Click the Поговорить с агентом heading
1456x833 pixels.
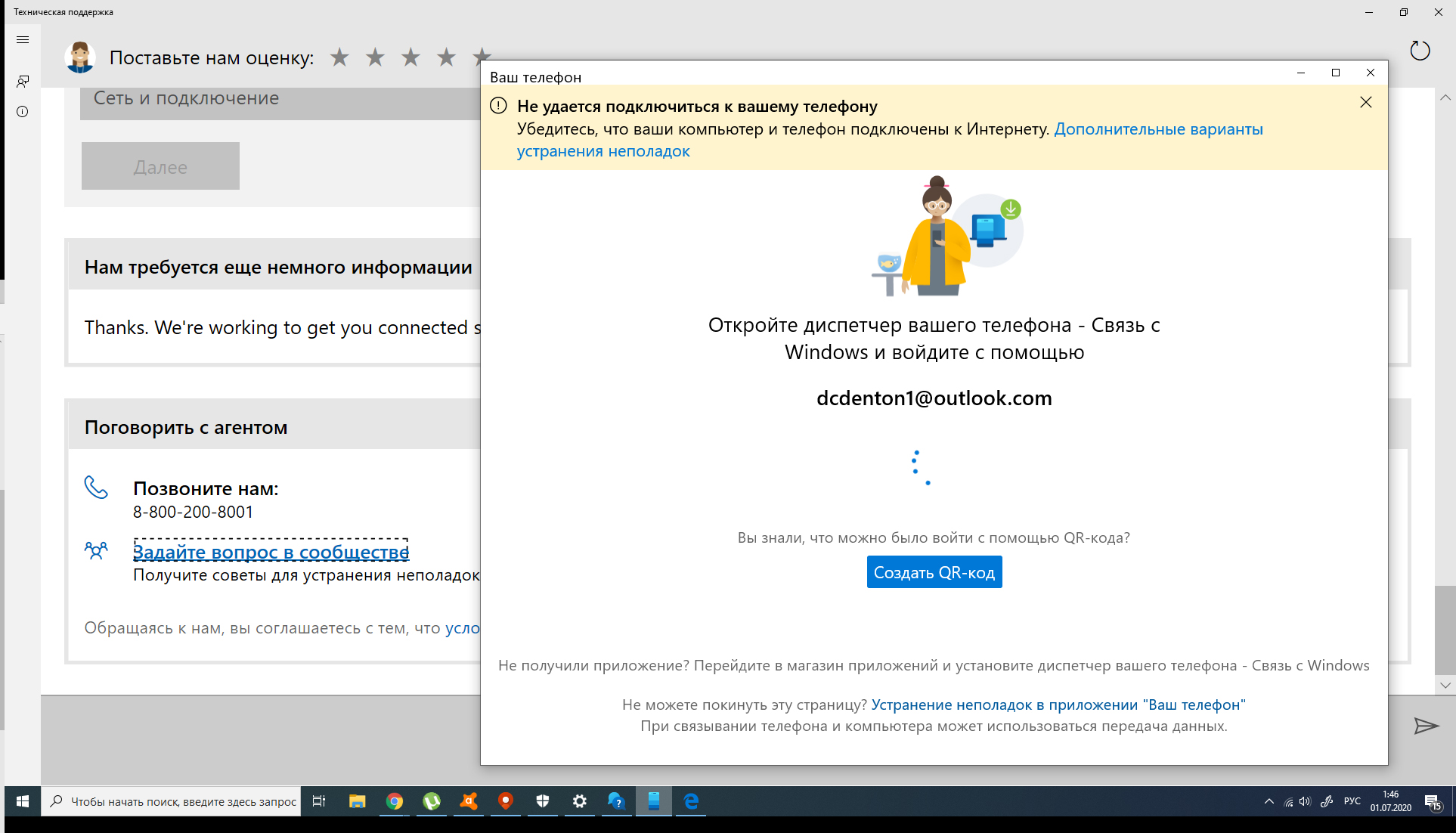(186, 427)
